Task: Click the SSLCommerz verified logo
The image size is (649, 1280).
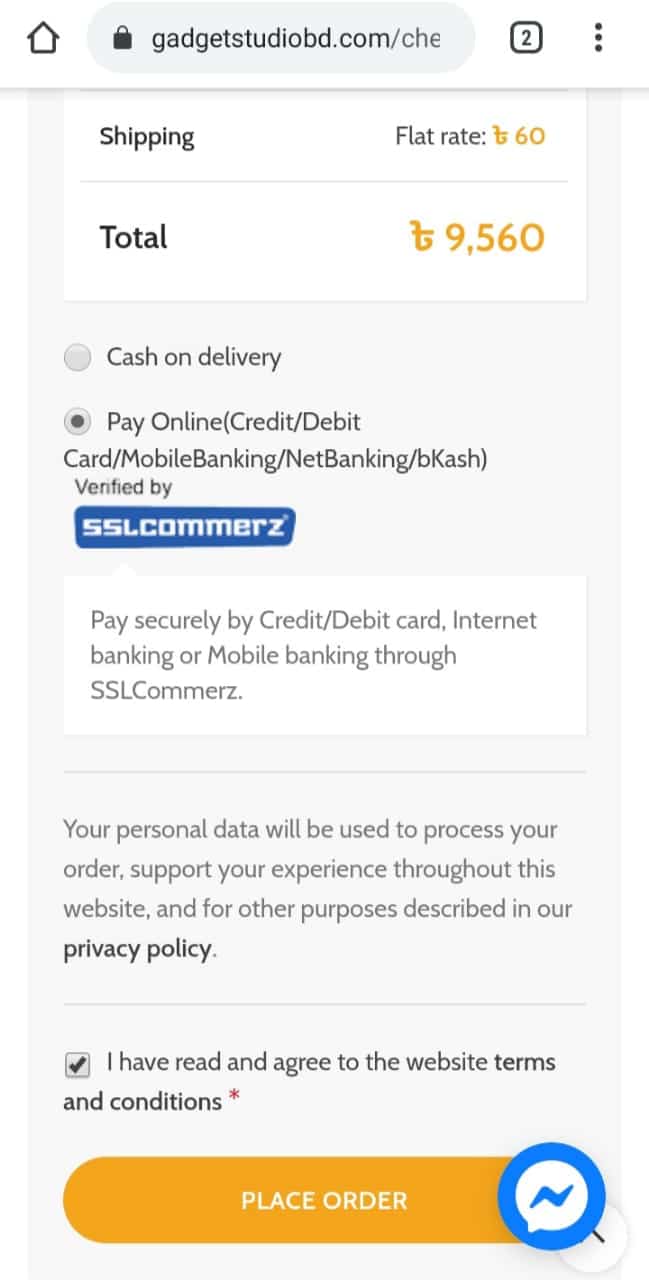Action: pyautogui.click(x=185, y=526)
